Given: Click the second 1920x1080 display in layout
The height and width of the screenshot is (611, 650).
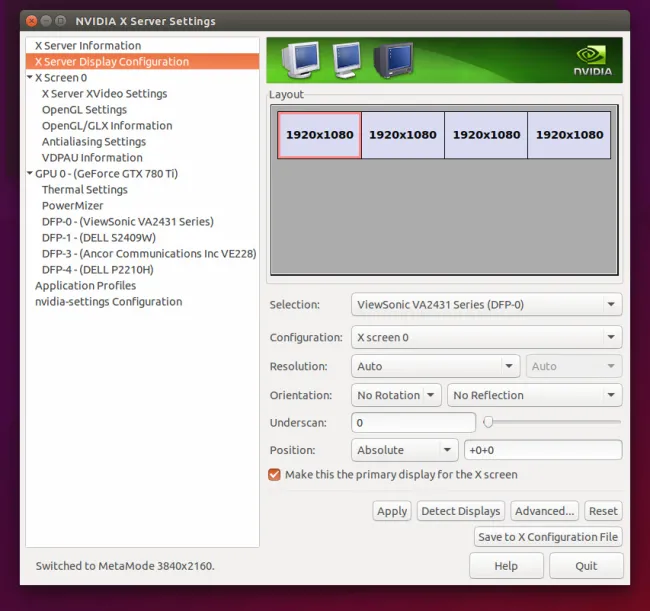Looking at the screenshot, I should 403,135.
